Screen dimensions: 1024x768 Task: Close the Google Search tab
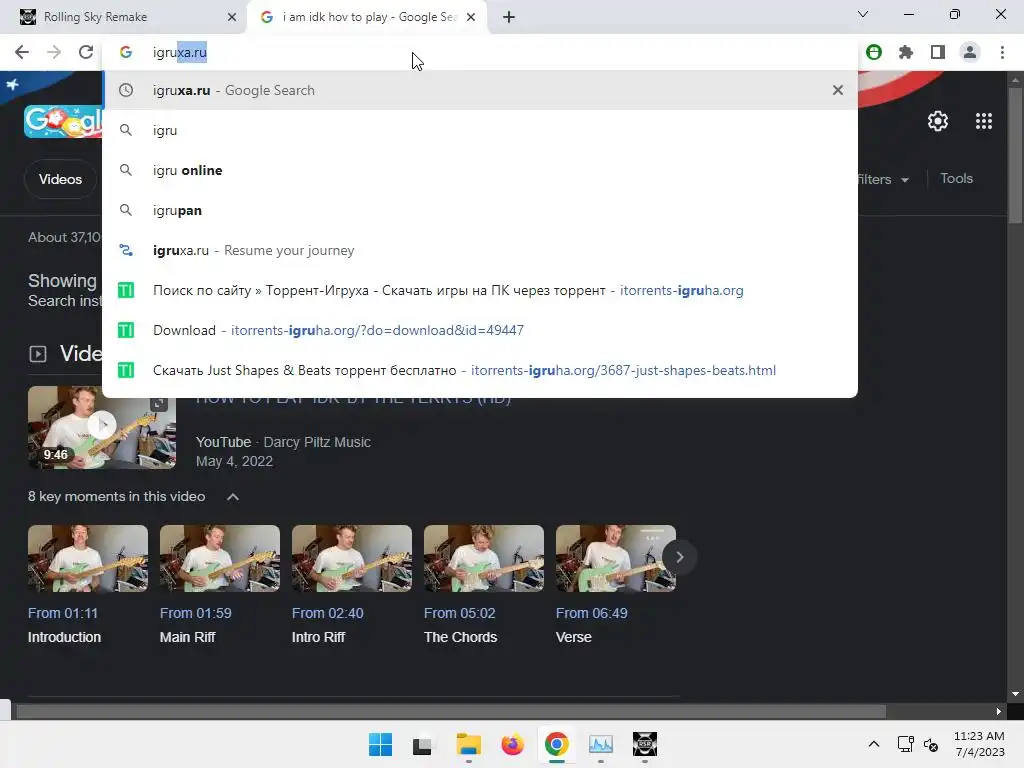[x=471, y=17]
